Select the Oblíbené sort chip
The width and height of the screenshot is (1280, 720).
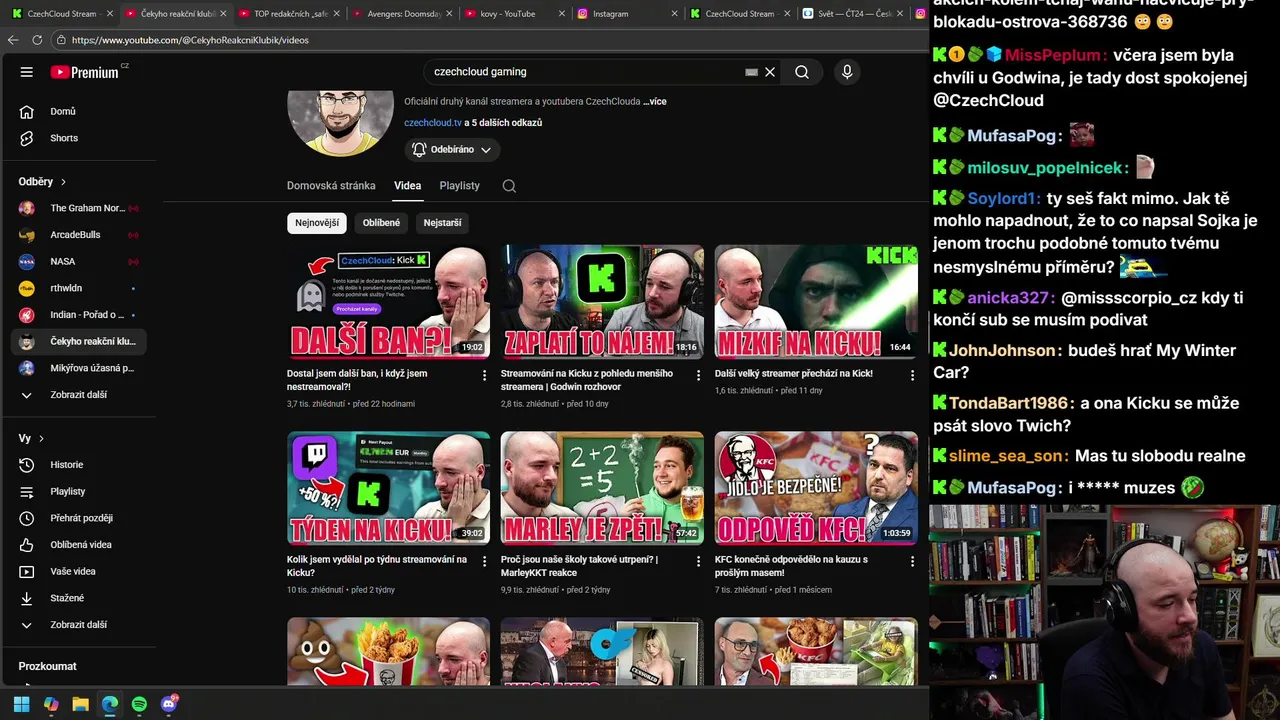381,223
